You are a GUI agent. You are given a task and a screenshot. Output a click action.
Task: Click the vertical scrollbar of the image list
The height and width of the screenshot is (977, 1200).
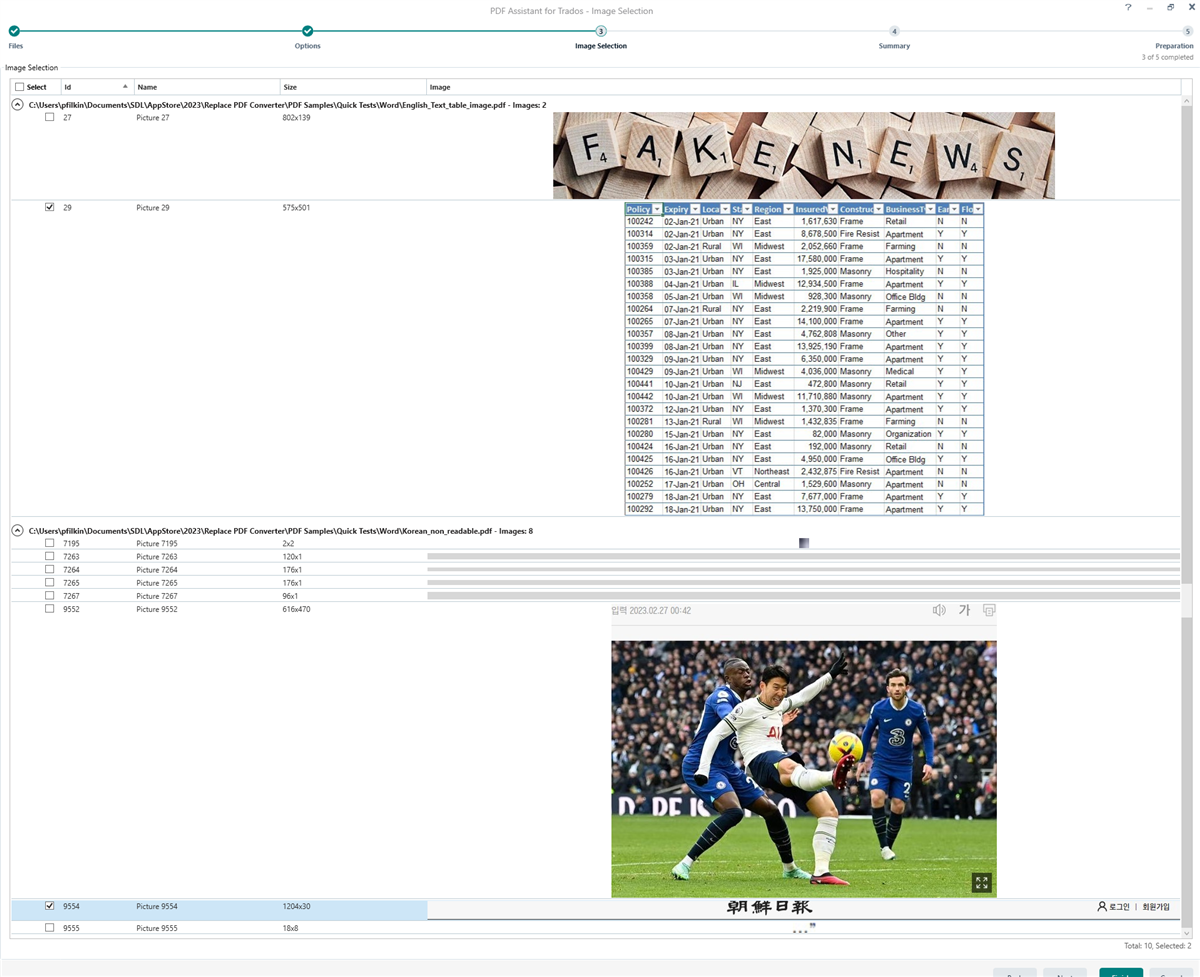pos(1187,515)
